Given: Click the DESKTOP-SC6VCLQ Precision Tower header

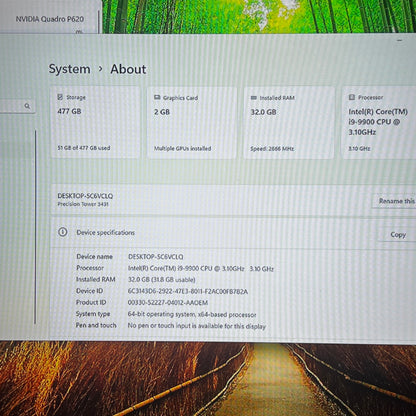Looking at the screenshot, I should tap(85, 199).
